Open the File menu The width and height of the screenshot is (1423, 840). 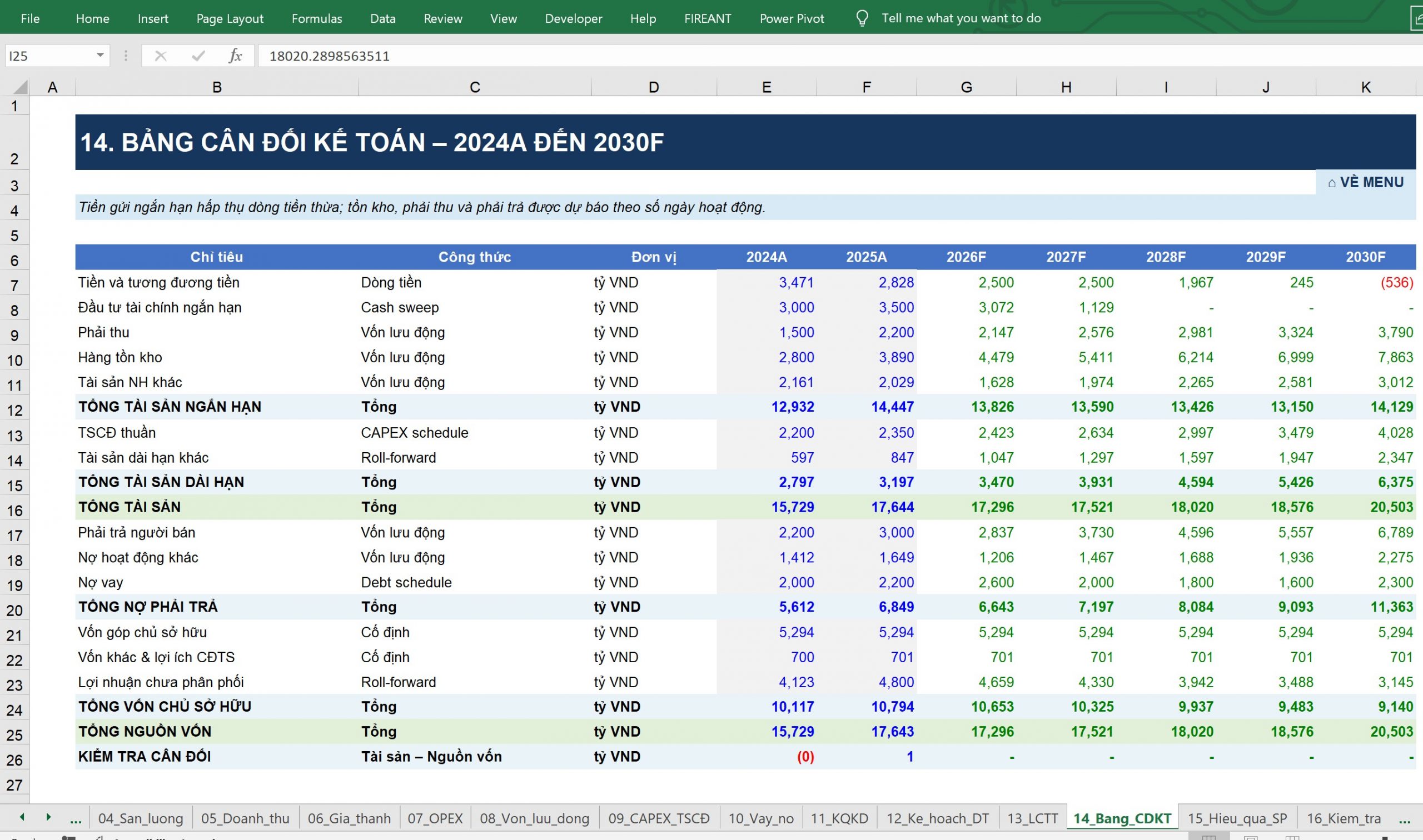coord(30,18)
